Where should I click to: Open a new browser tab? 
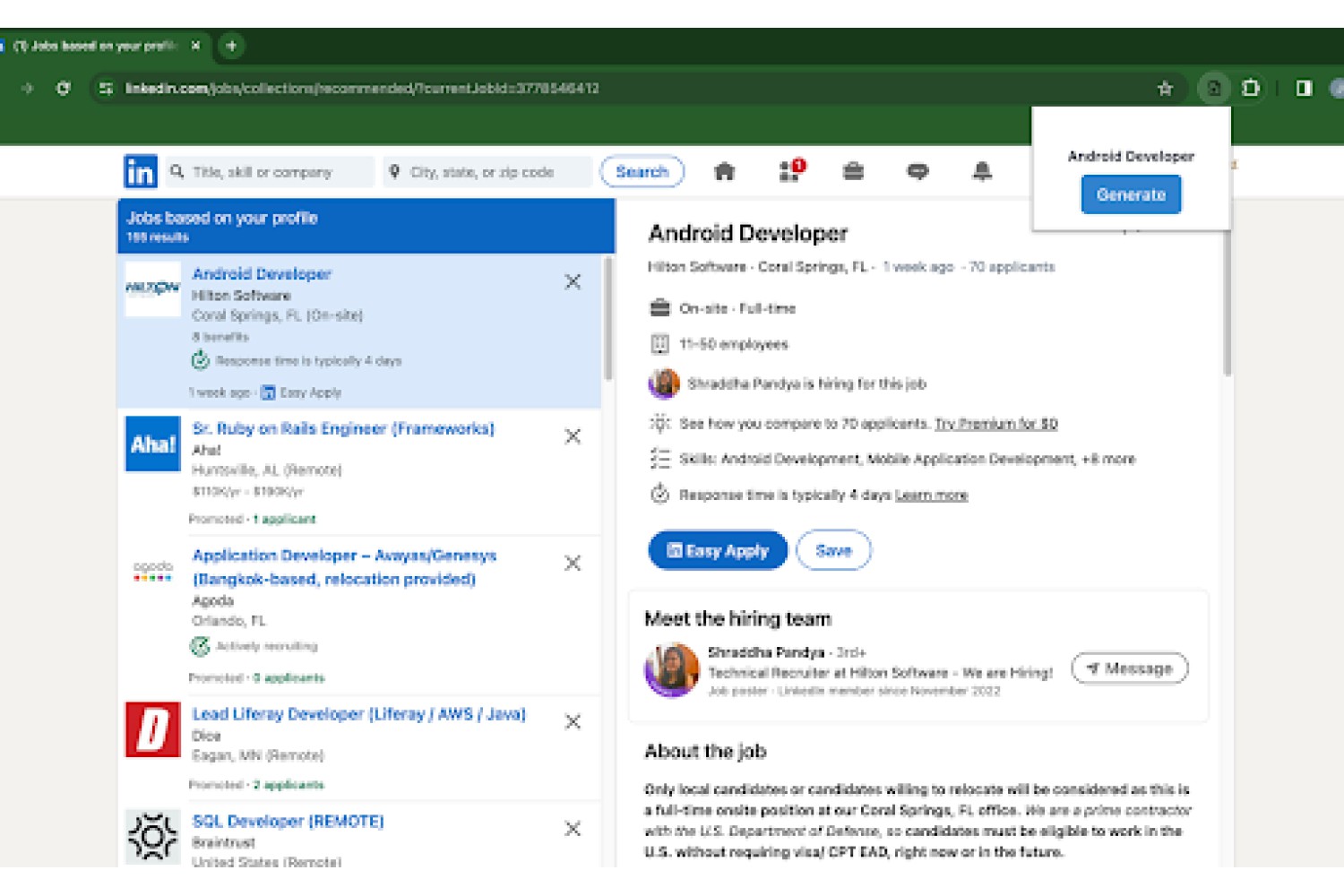coord(231,46)
